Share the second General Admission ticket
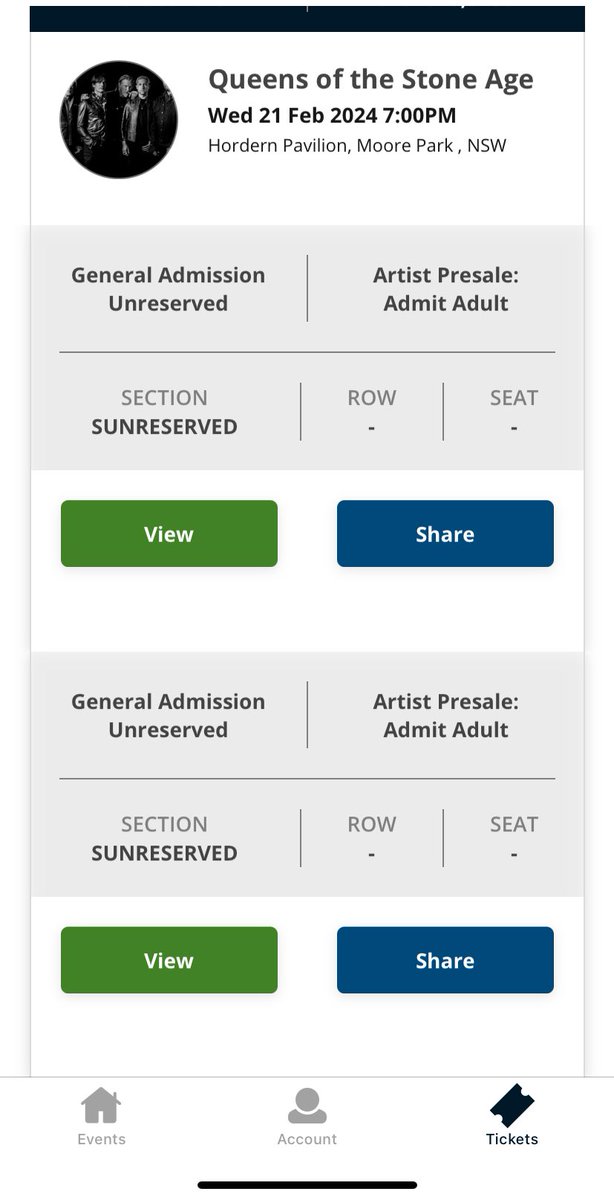 pyautogui.click(x=445, y=960)
